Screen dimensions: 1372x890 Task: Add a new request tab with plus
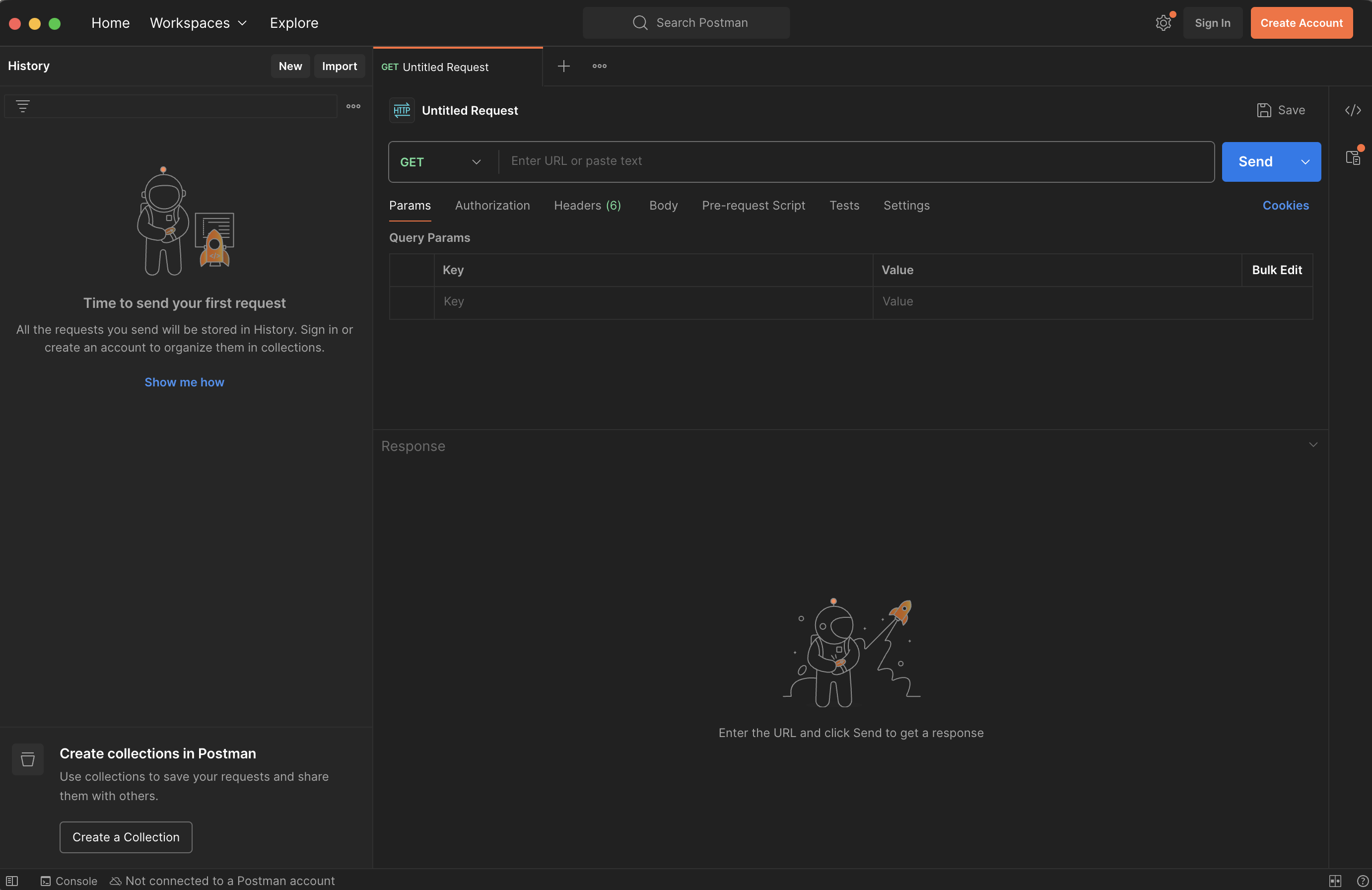[564, 66]
